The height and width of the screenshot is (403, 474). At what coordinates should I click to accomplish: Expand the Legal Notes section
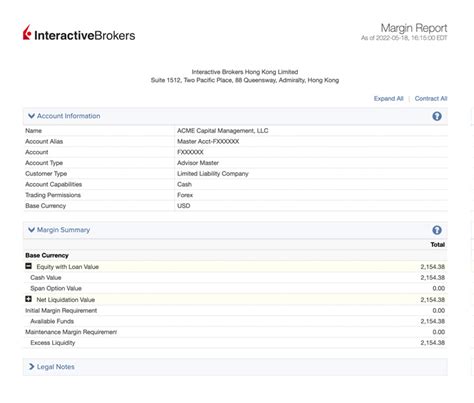(x=31, y=367)
